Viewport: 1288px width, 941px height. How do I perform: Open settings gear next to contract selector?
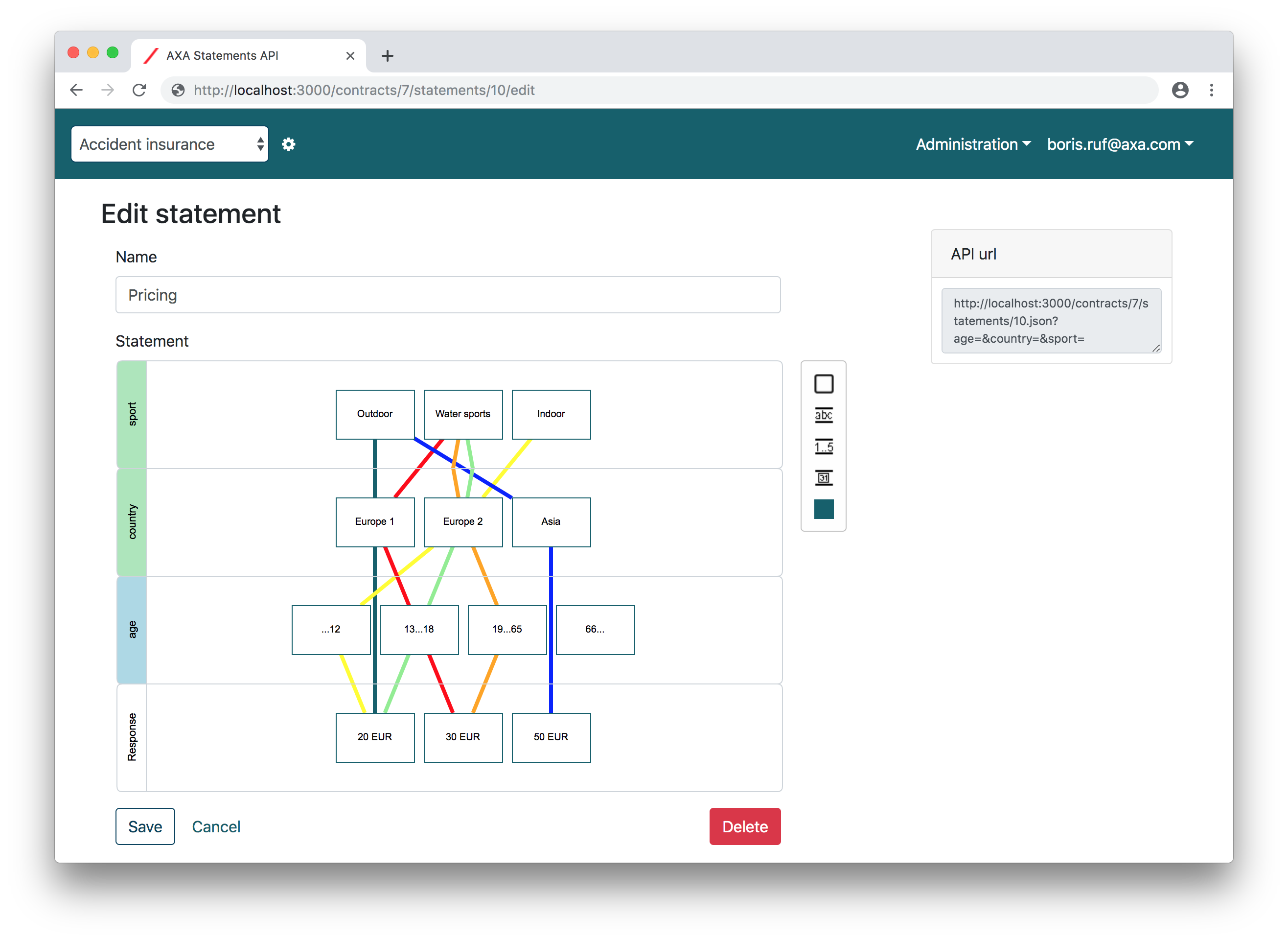289,144
